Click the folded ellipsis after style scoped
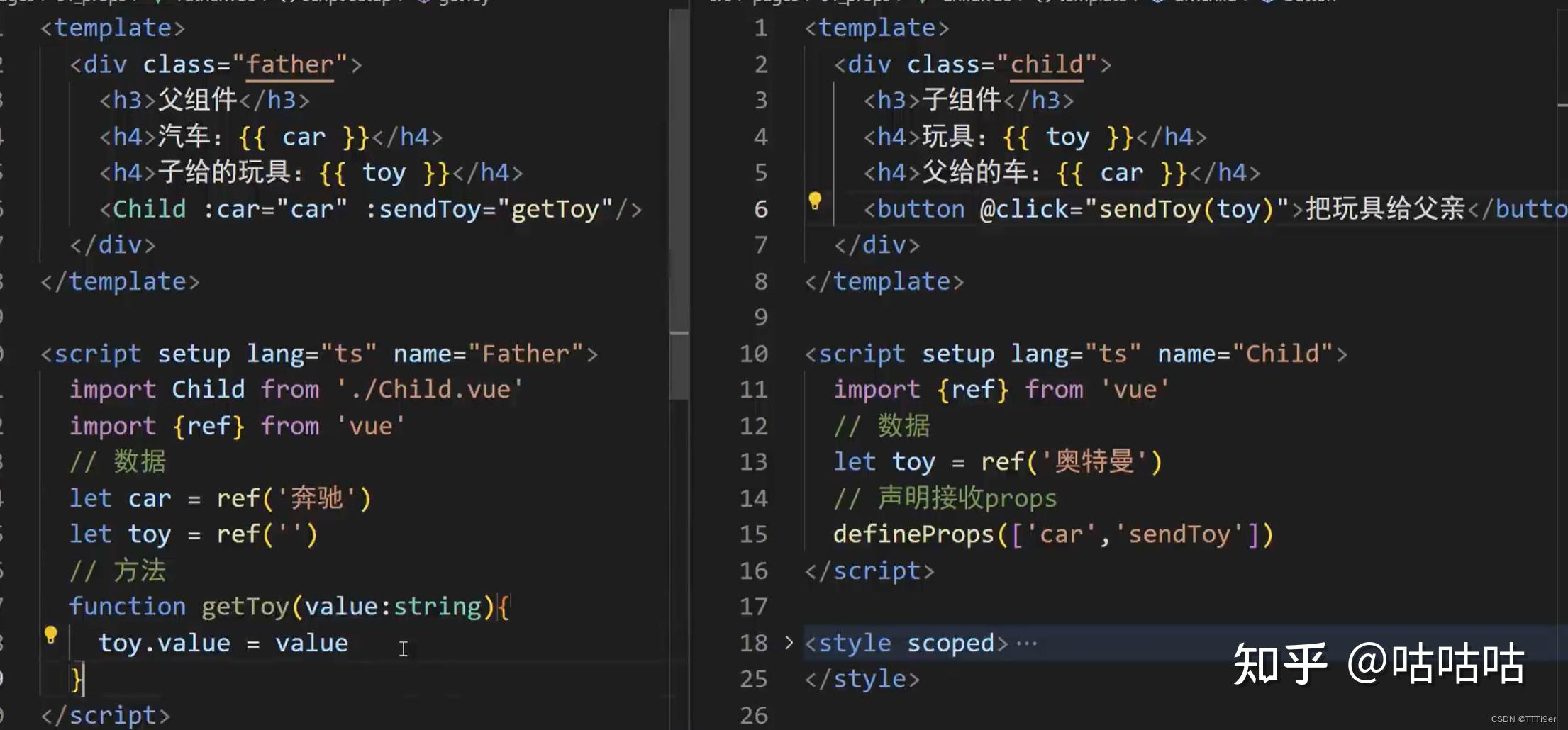 [x=1026, y=644]
